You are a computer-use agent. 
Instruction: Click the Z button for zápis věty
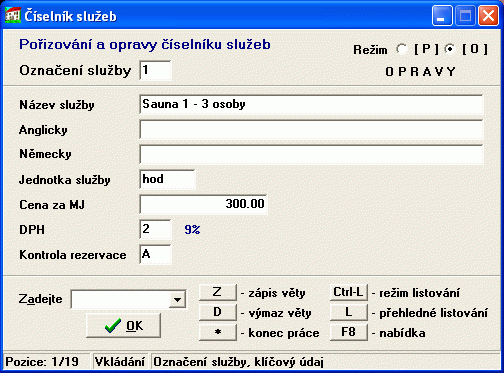tap(218, 292)
